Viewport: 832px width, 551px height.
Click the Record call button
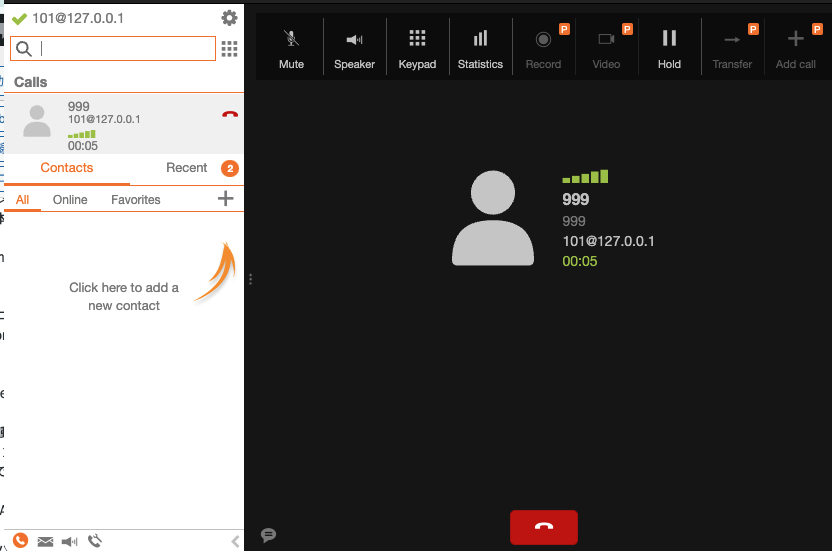pos(543,48)
